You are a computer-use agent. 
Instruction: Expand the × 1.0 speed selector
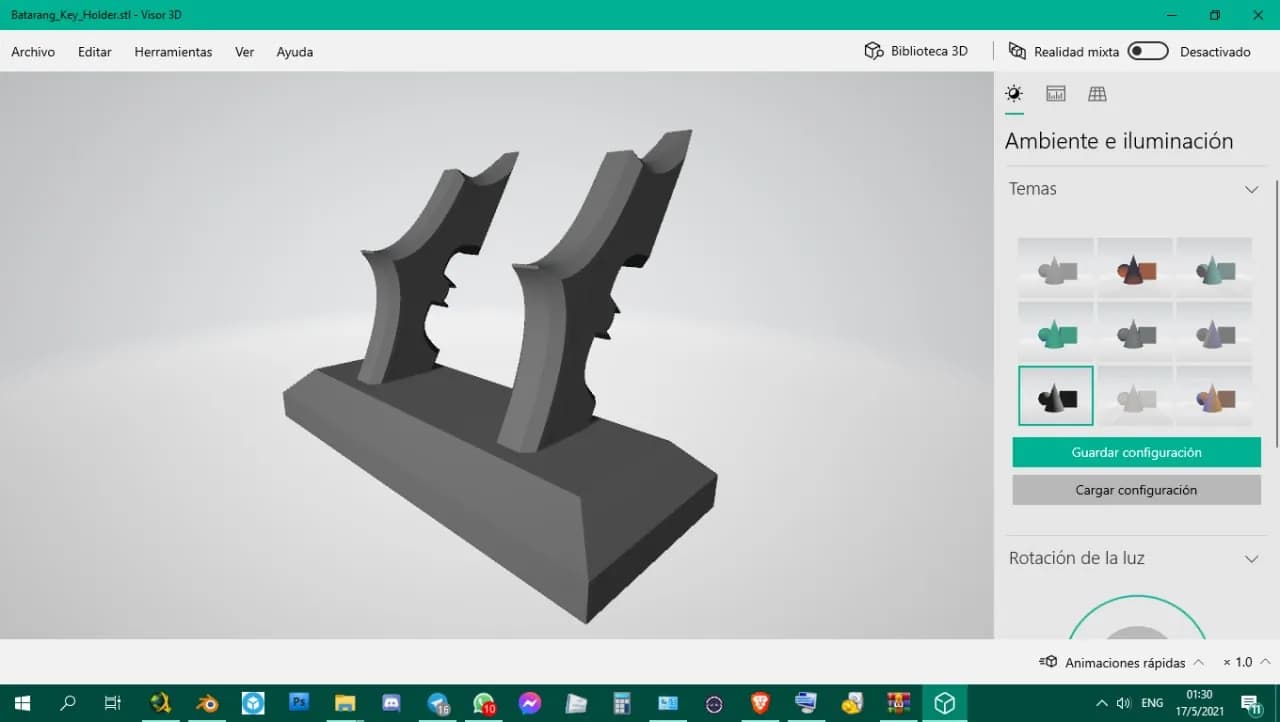tap(1247, 663)
